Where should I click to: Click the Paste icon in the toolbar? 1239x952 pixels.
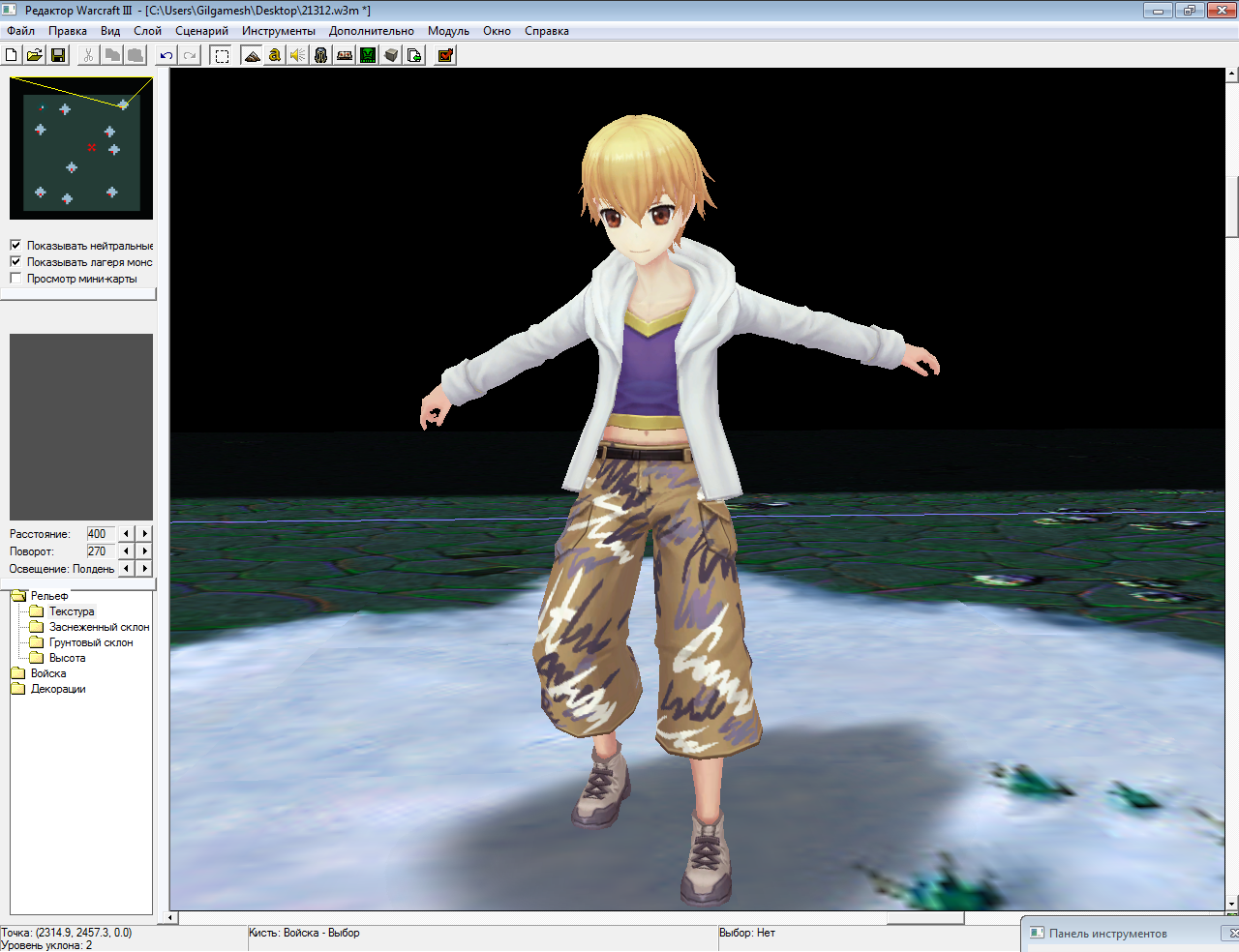pyautogui.click(x=136, y=55)
